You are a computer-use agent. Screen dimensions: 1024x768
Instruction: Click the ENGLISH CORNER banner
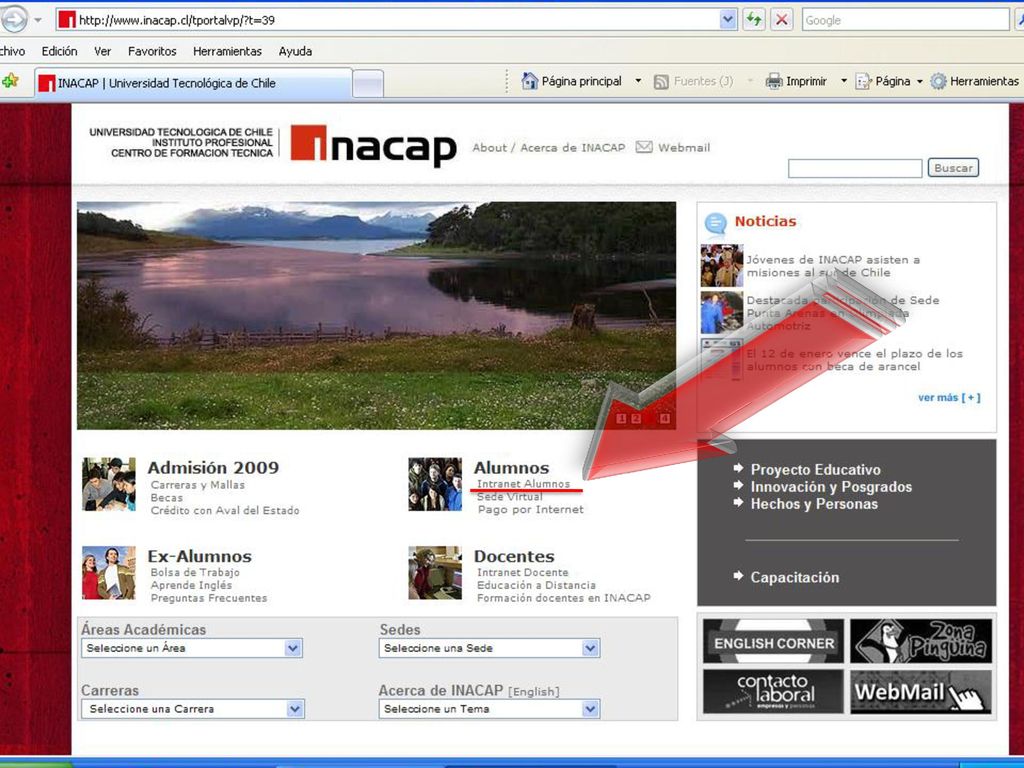point(774,641)
